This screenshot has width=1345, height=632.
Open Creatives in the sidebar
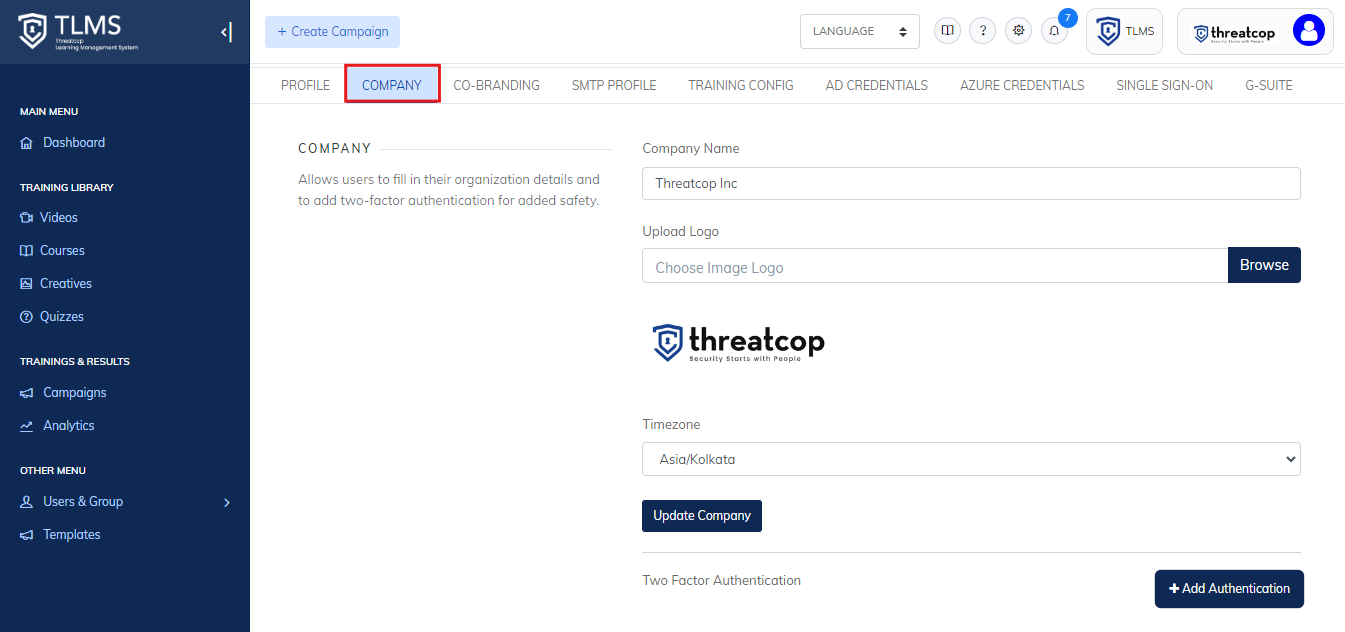[66, 284]
